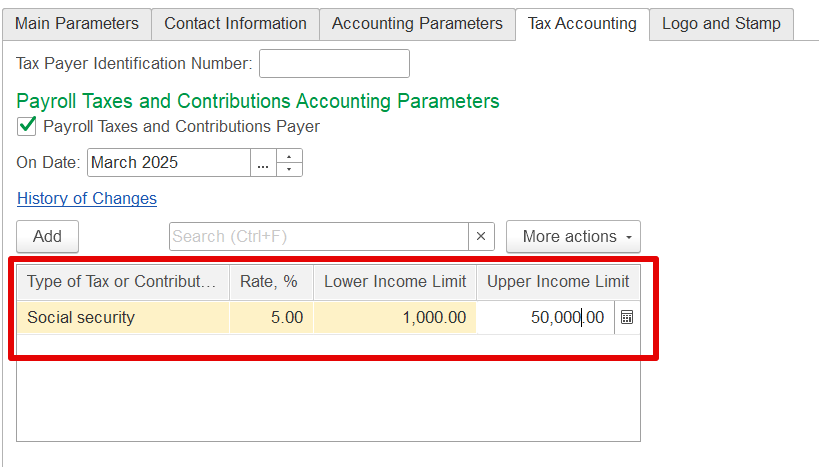Select the Logo and Stamp tab
Viewport: 819px width, 467px height.
(x=721, y=24)
